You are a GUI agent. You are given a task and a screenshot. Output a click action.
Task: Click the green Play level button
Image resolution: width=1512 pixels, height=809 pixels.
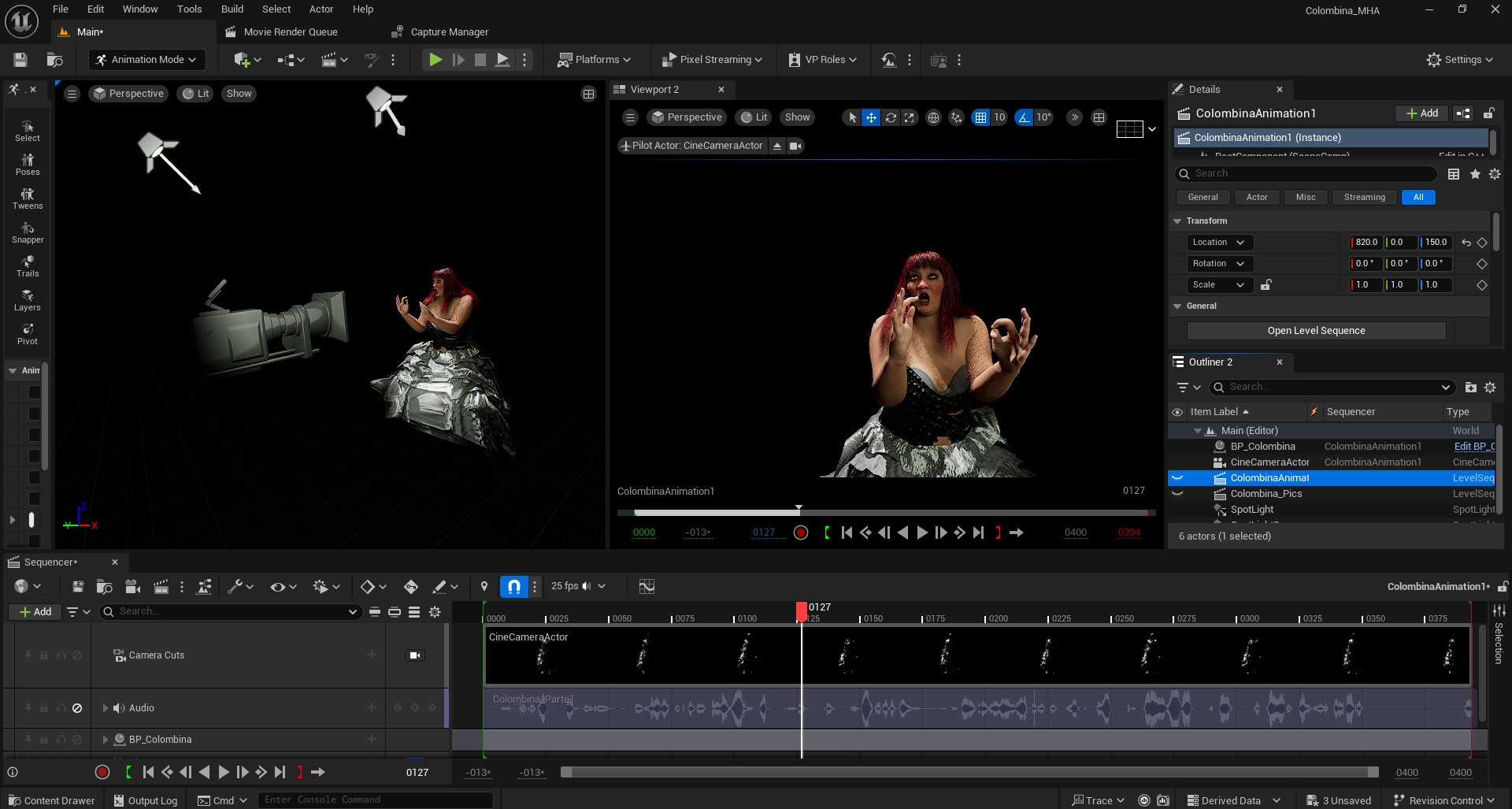[x=435, y=60]
